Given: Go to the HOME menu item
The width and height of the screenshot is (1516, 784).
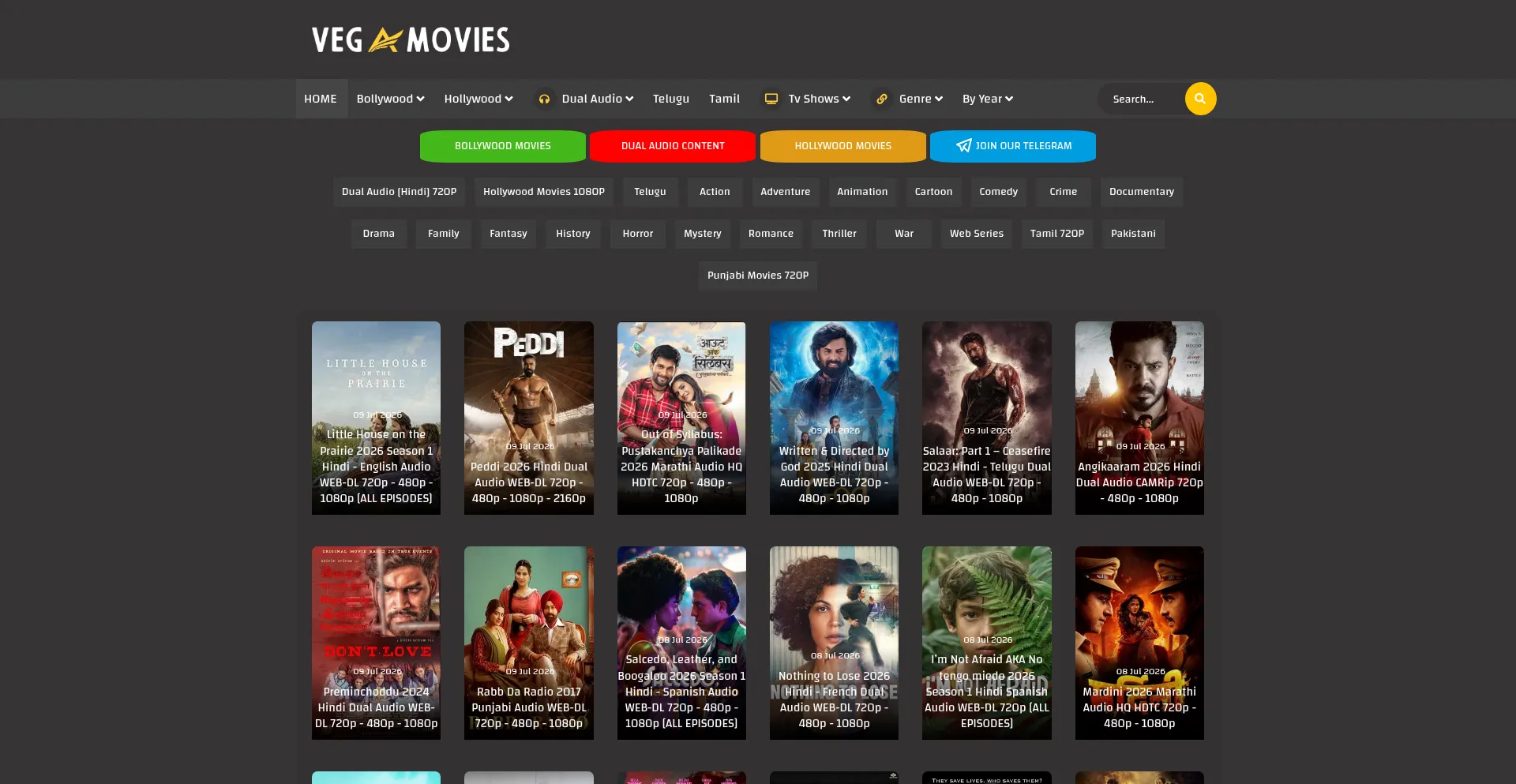Looking at the screenshot, I should (321, 99).
